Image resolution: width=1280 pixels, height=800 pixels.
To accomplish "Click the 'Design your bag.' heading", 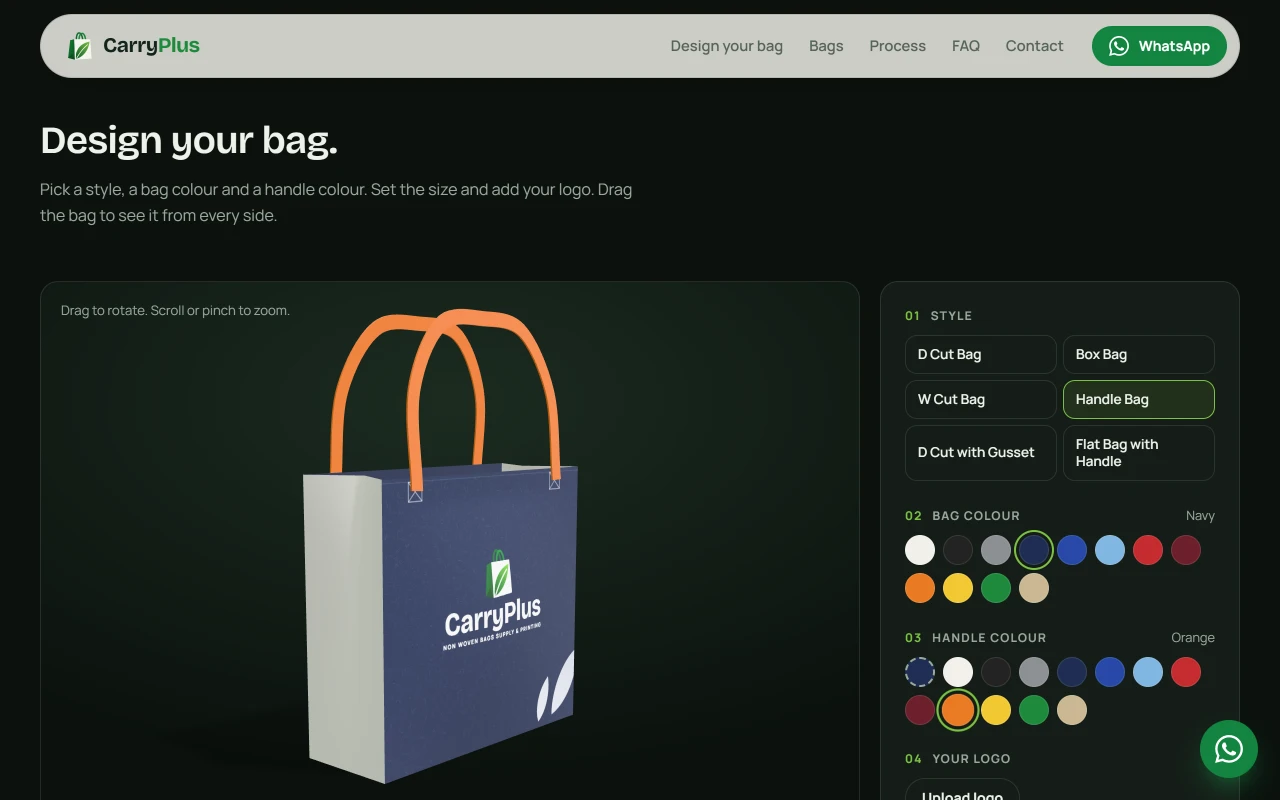I will (x=189, y=140).
